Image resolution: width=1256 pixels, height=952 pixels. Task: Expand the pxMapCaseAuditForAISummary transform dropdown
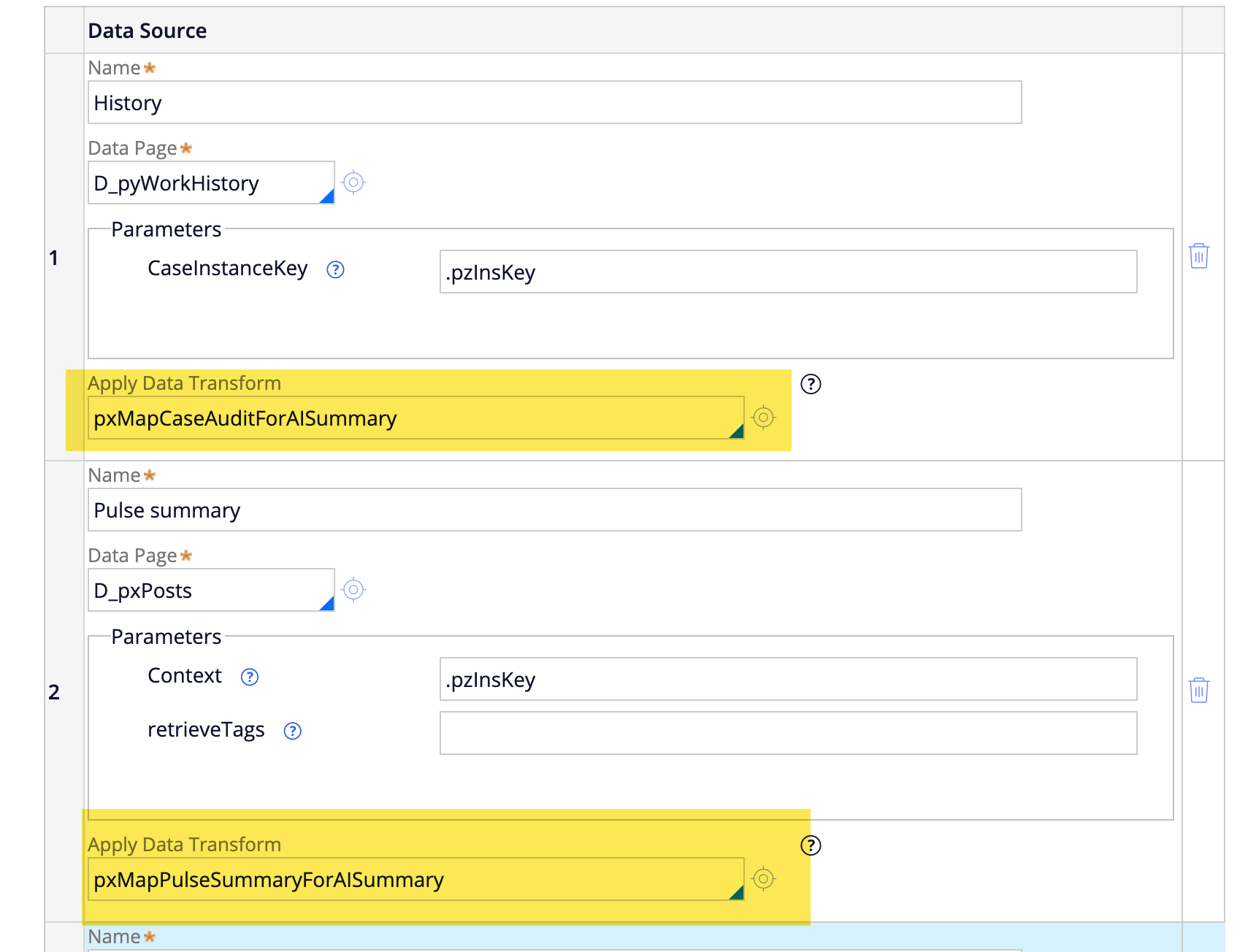click(x=736, y=431)
